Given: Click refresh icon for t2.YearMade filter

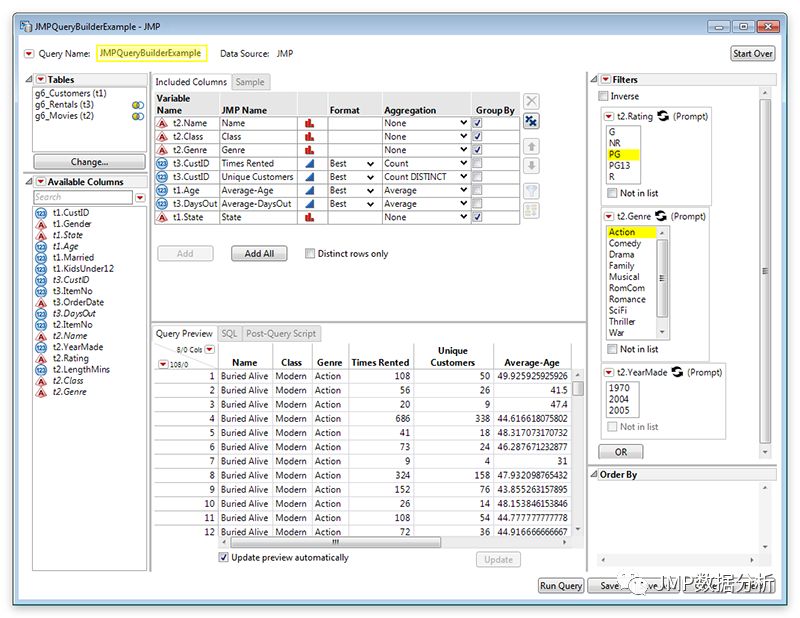Looking at the screenshot, I should (677, 372).
